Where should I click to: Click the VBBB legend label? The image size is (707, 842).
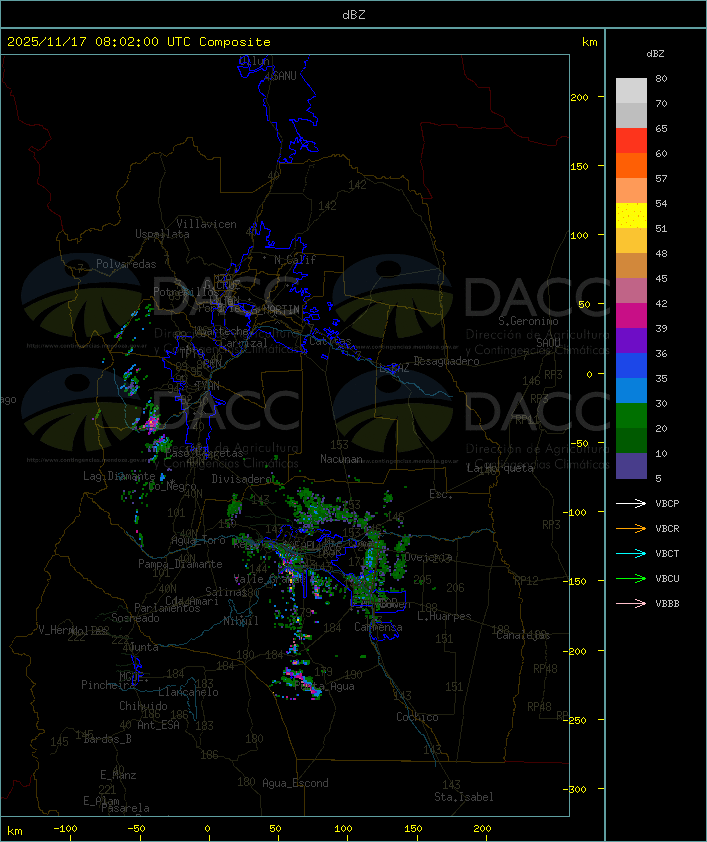click(667, 604)
